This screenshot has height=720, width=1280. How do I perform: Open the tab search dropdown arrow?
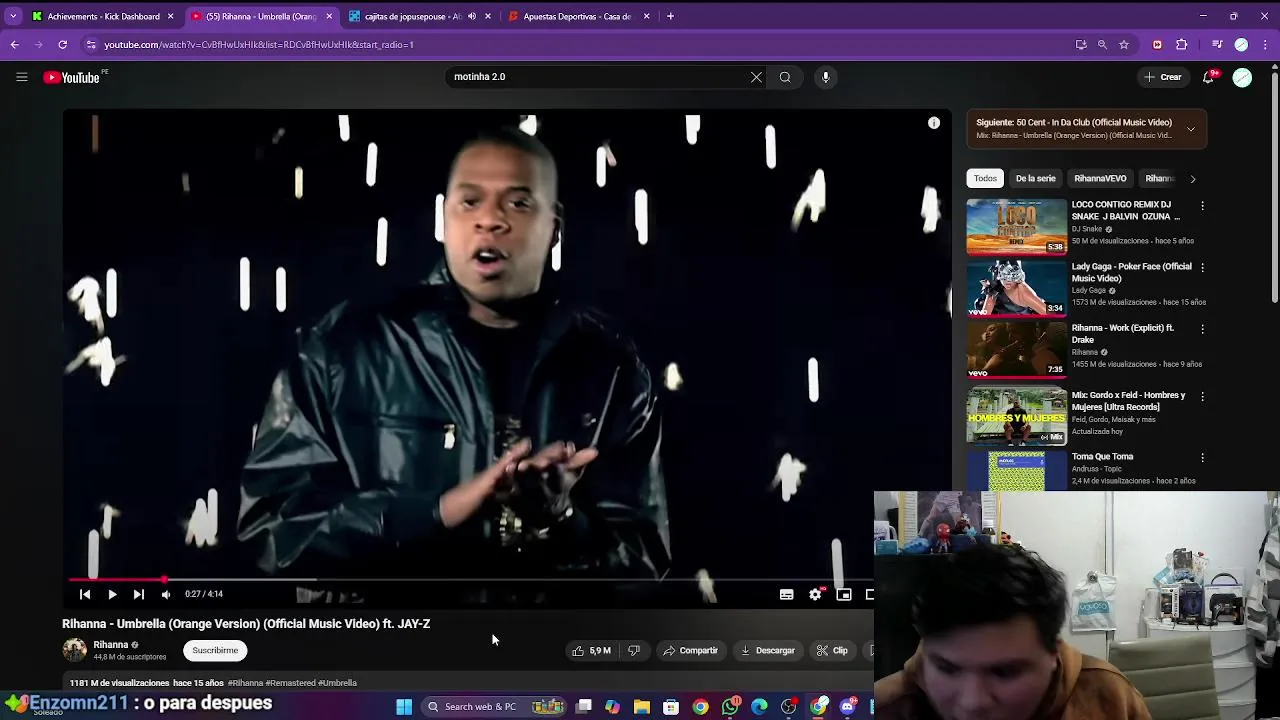click(13, 16)
